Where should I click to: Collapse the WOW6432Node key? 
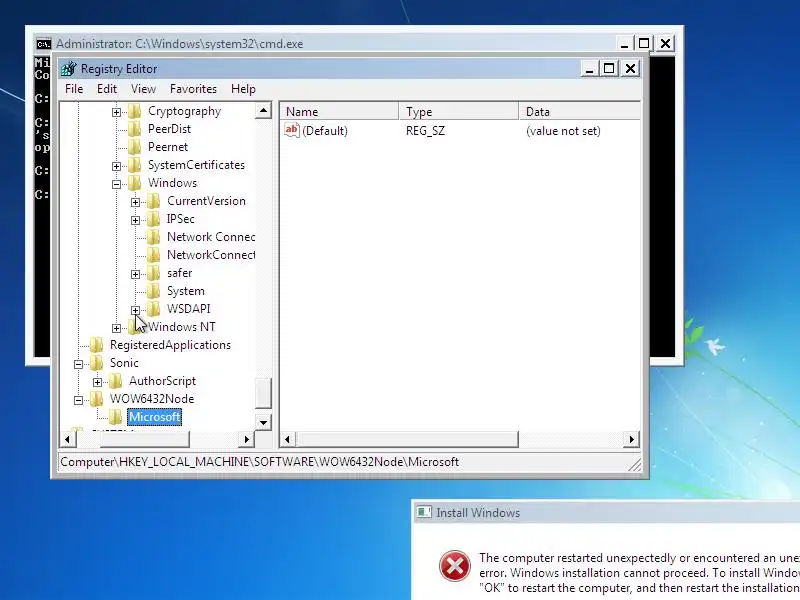[78, 401]
